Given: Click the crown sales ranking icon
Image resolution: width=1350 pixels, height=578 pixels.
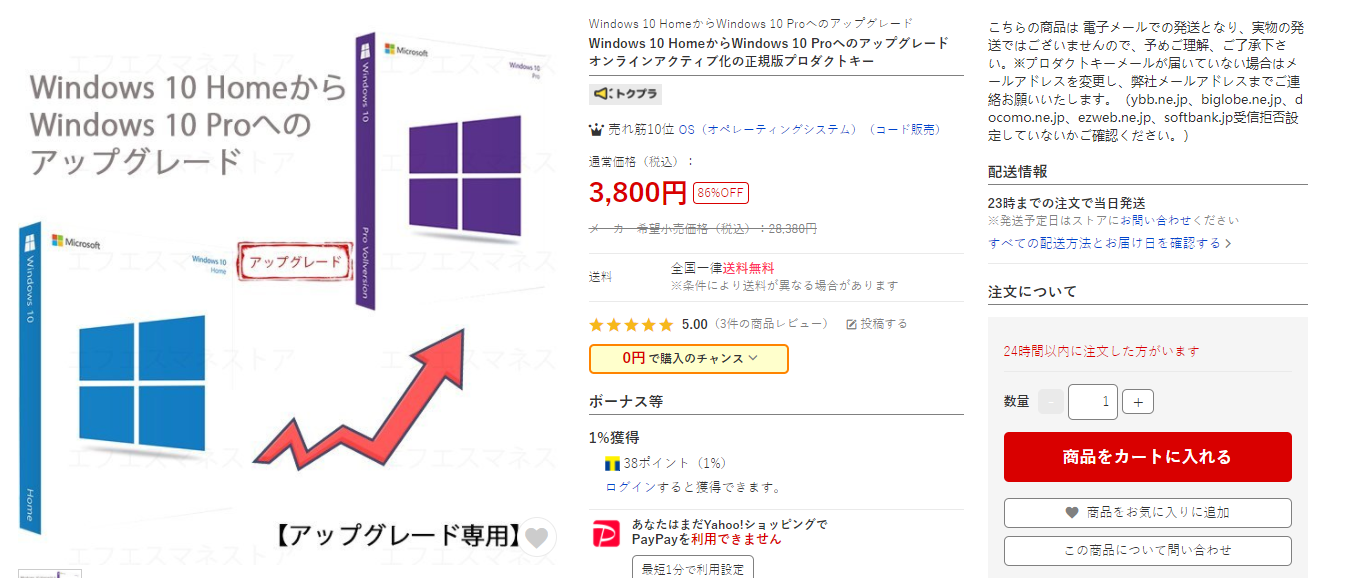Looking at the screenshot, I should pos(597,130).
